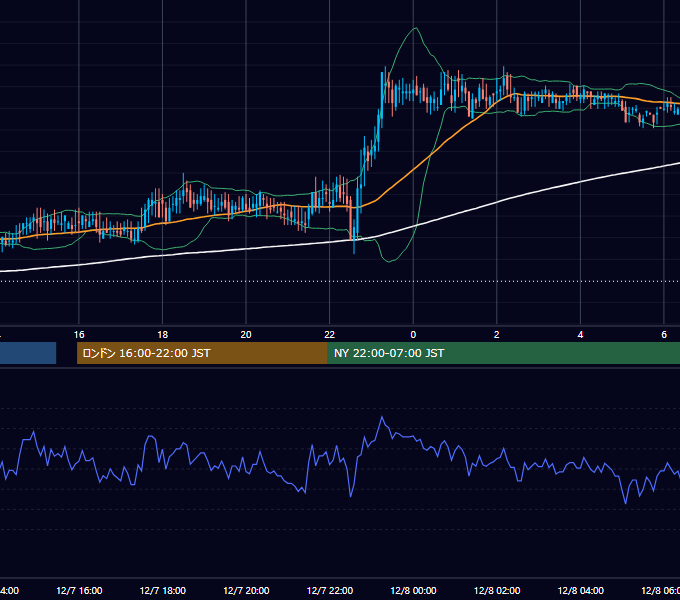The image size is (680, 600).
Task: Click the blue session bar left of ロンドン
Action: (x=28, y=353)
